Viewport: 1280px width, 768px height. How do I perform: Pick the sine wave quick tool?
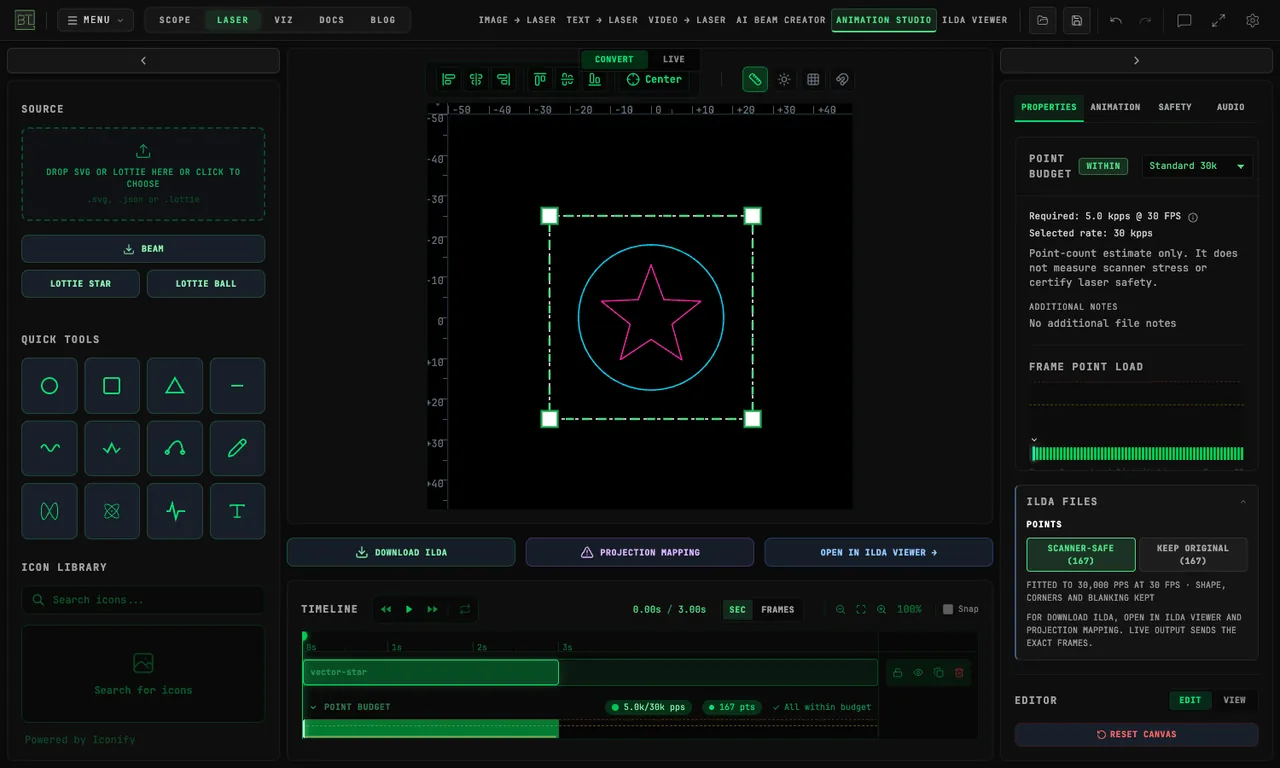click(x=49, y=448)
